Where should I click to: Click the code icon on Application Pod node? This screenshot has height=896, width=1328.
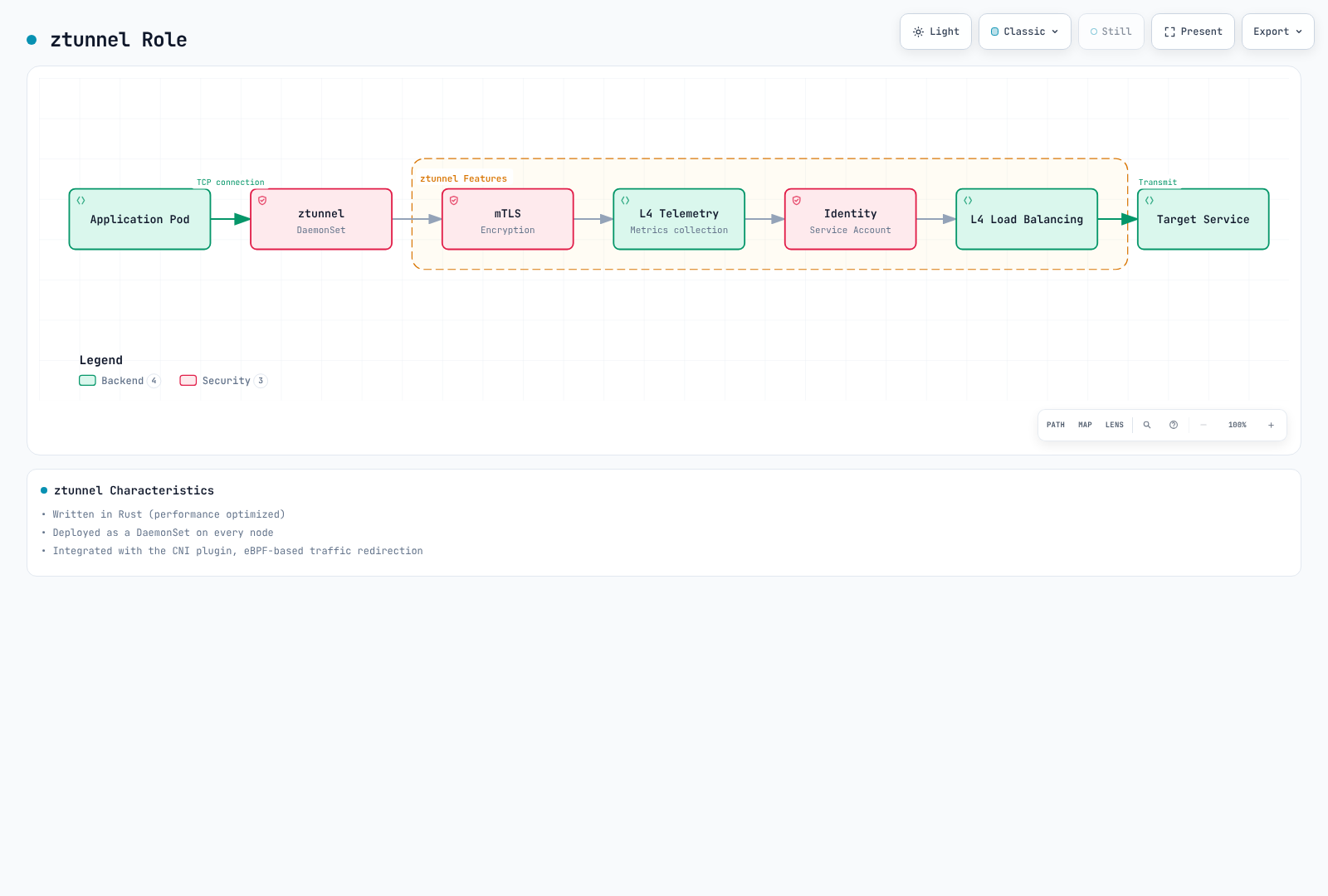81,201
